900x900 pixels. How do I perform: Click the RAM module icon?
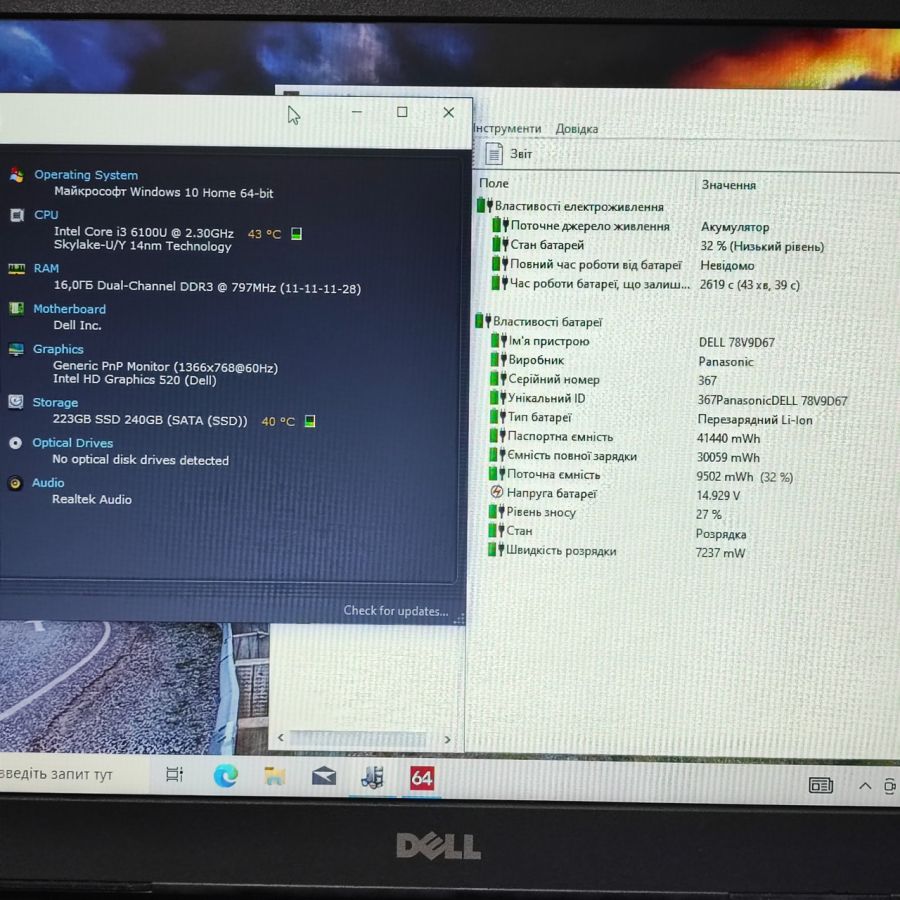tap(16, 269)
